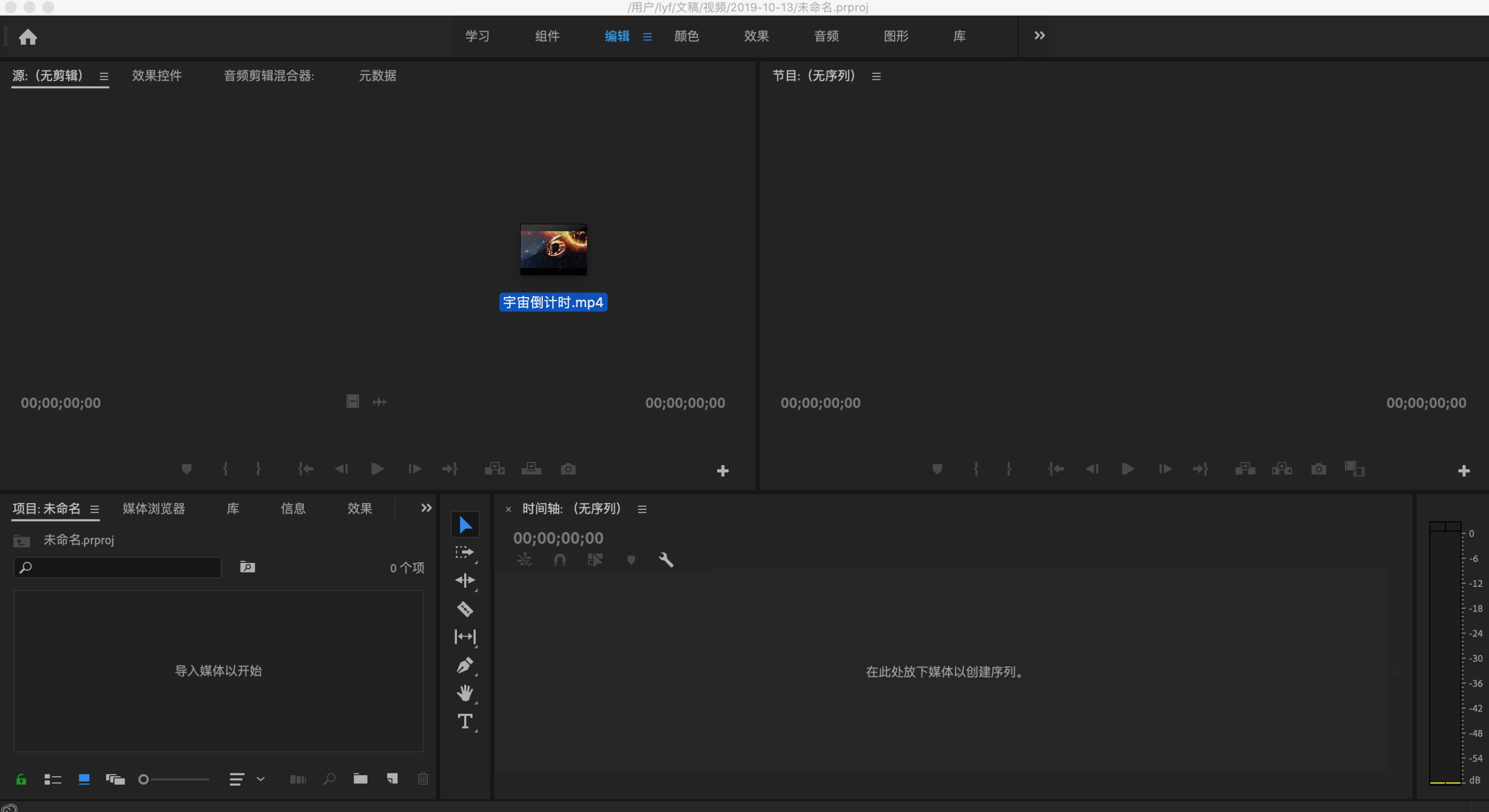
Task: Open the sort order dropdown in project panel
Action: tap(260, 778)
